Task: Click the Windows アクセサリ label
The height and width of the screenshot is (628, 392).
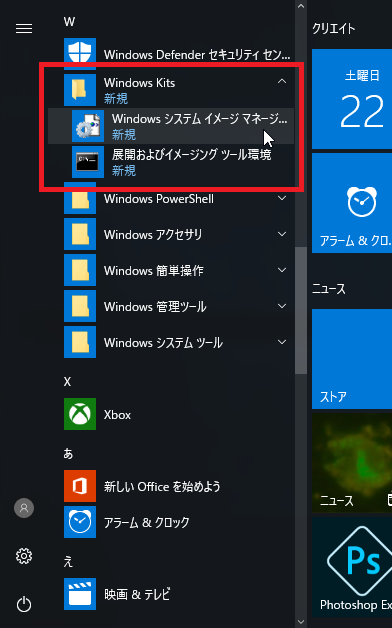Action: coord(153,235)
